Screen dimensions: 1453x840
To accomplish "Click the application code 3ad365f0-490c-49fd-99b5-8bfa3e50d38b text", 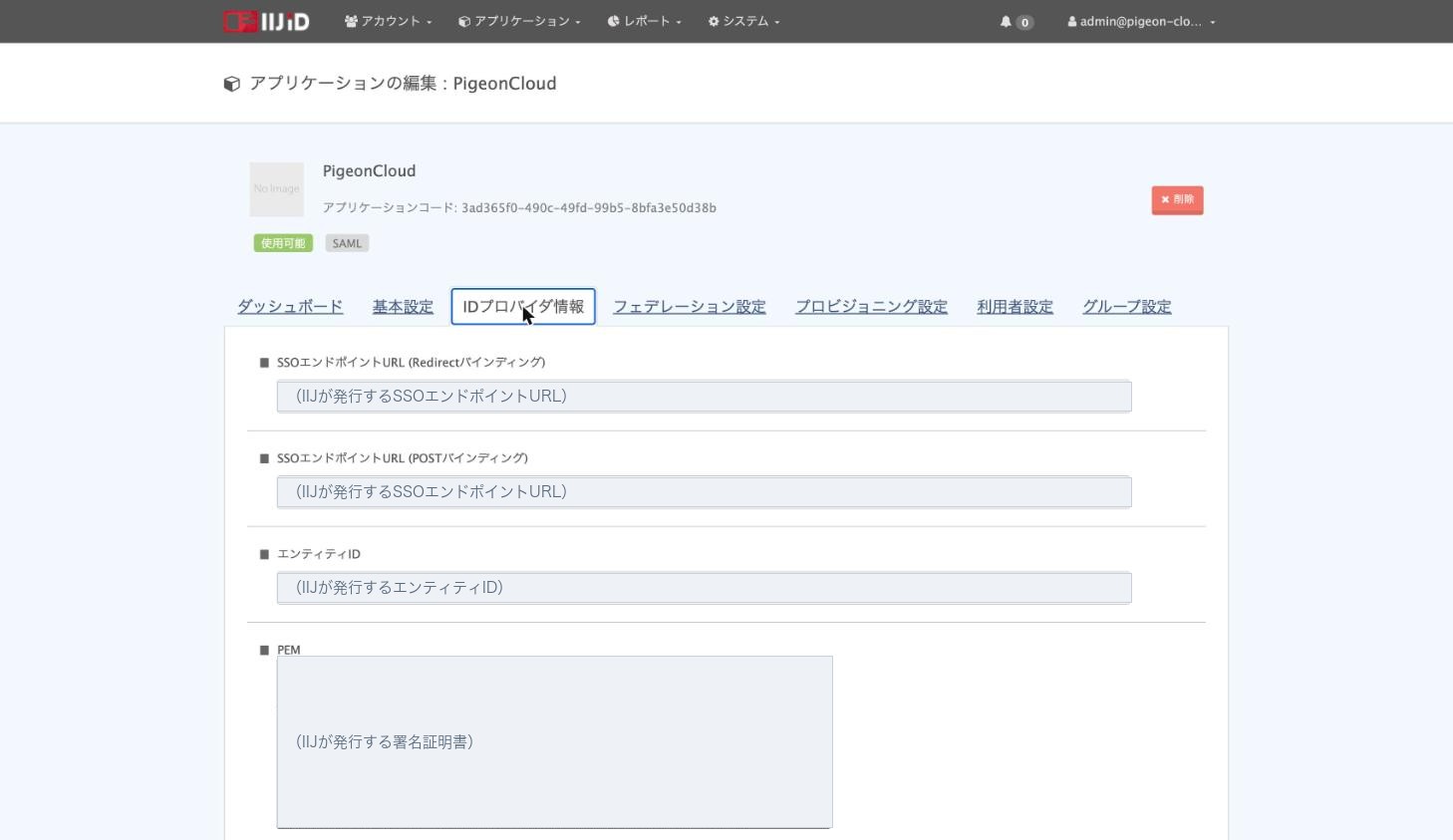I will [x=588, y=208].
